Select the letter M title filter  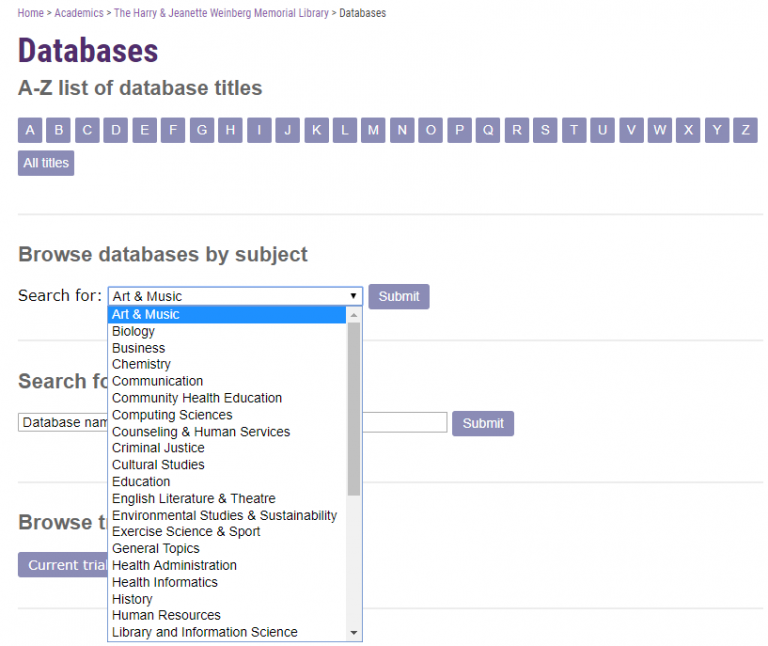[x=373, y=130]
